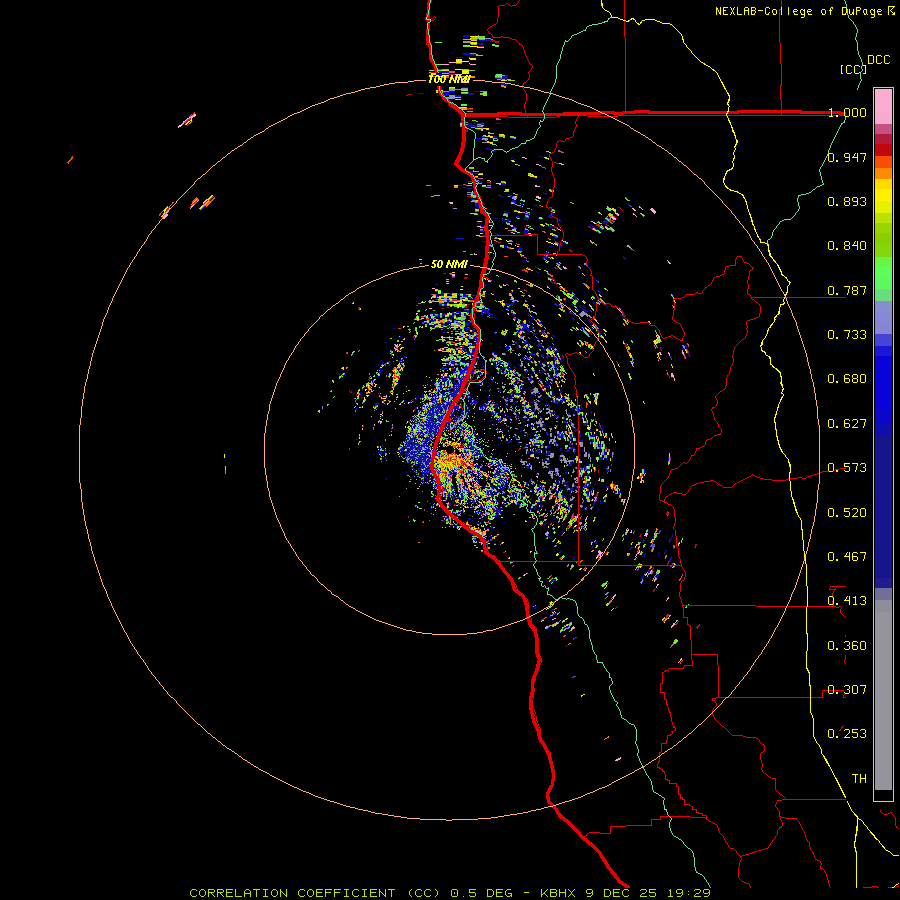
Task: Click the 0.573 legend value
Action: 847,468
